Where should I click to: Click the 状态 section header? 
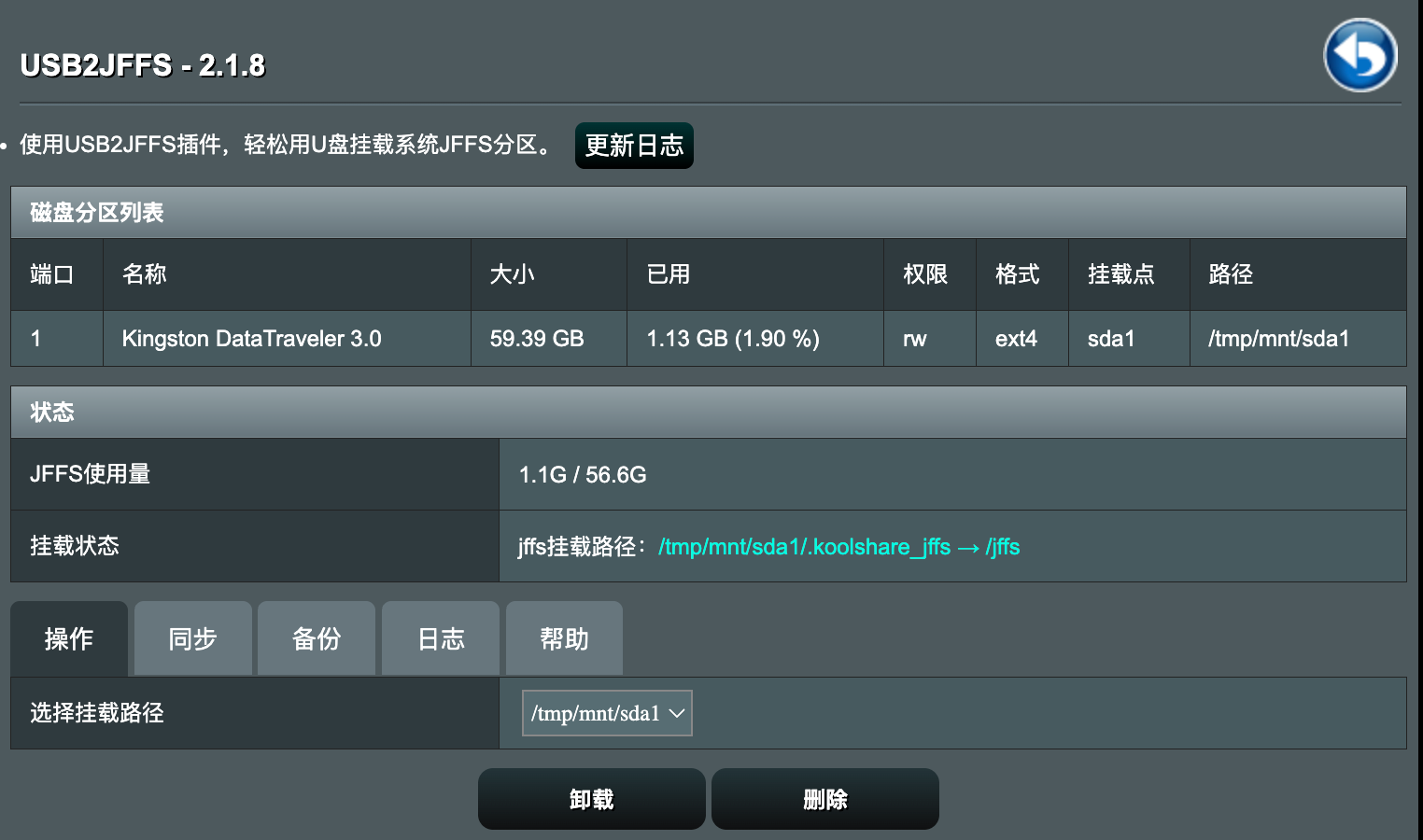coord(52,413)
